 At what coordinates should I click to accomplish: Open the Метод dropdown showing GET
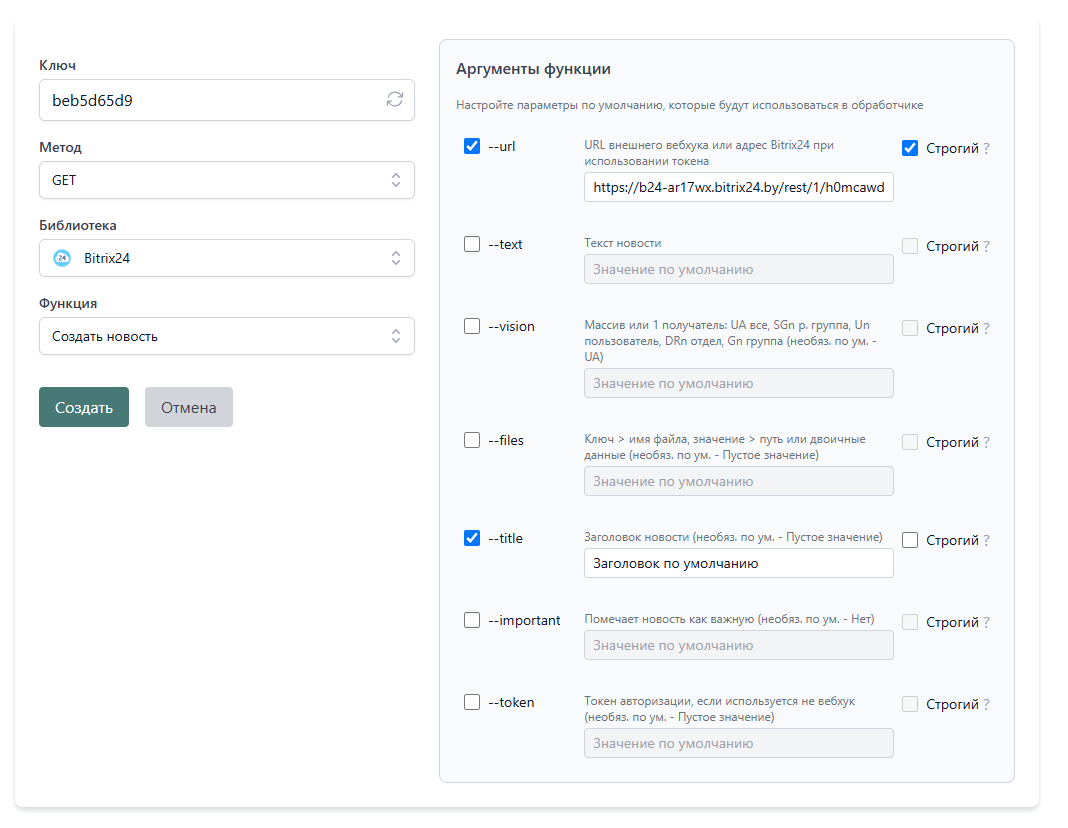coord(227,180)
